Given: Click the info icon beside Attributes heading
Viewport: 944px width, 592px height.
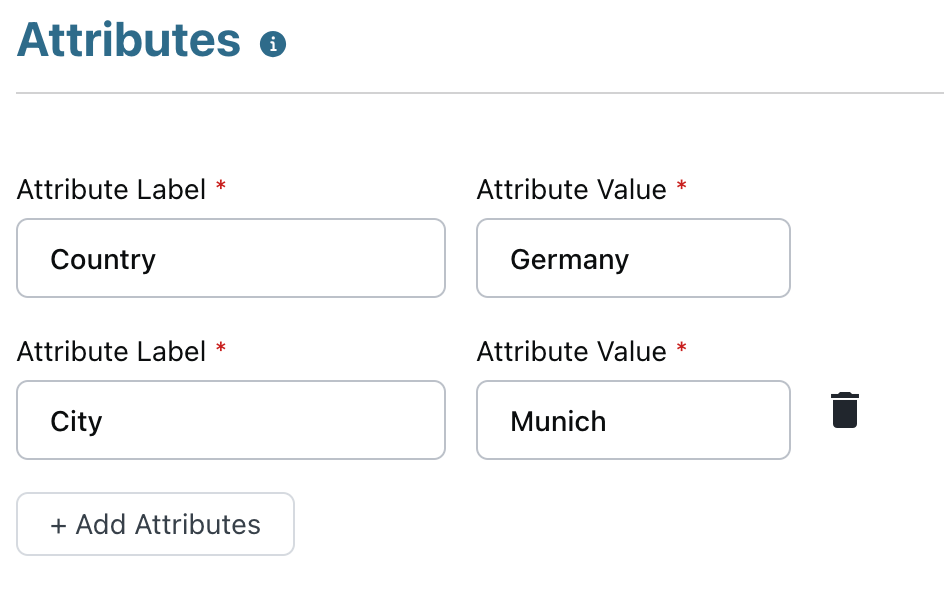Looking at the screenshot, I should [x=273, y=44].
